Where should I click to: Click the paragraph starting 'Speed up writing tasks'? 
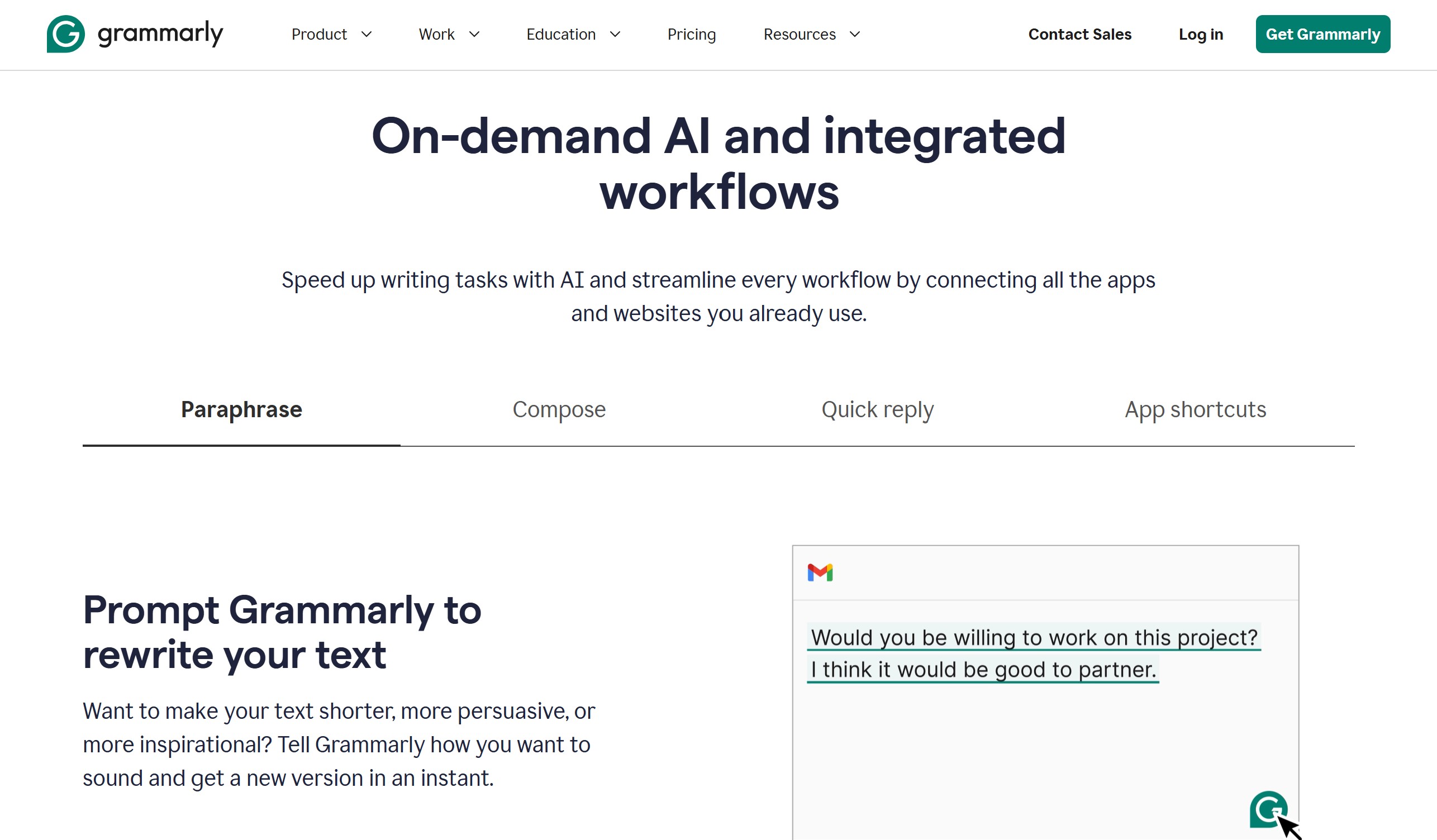pos(718,297)
